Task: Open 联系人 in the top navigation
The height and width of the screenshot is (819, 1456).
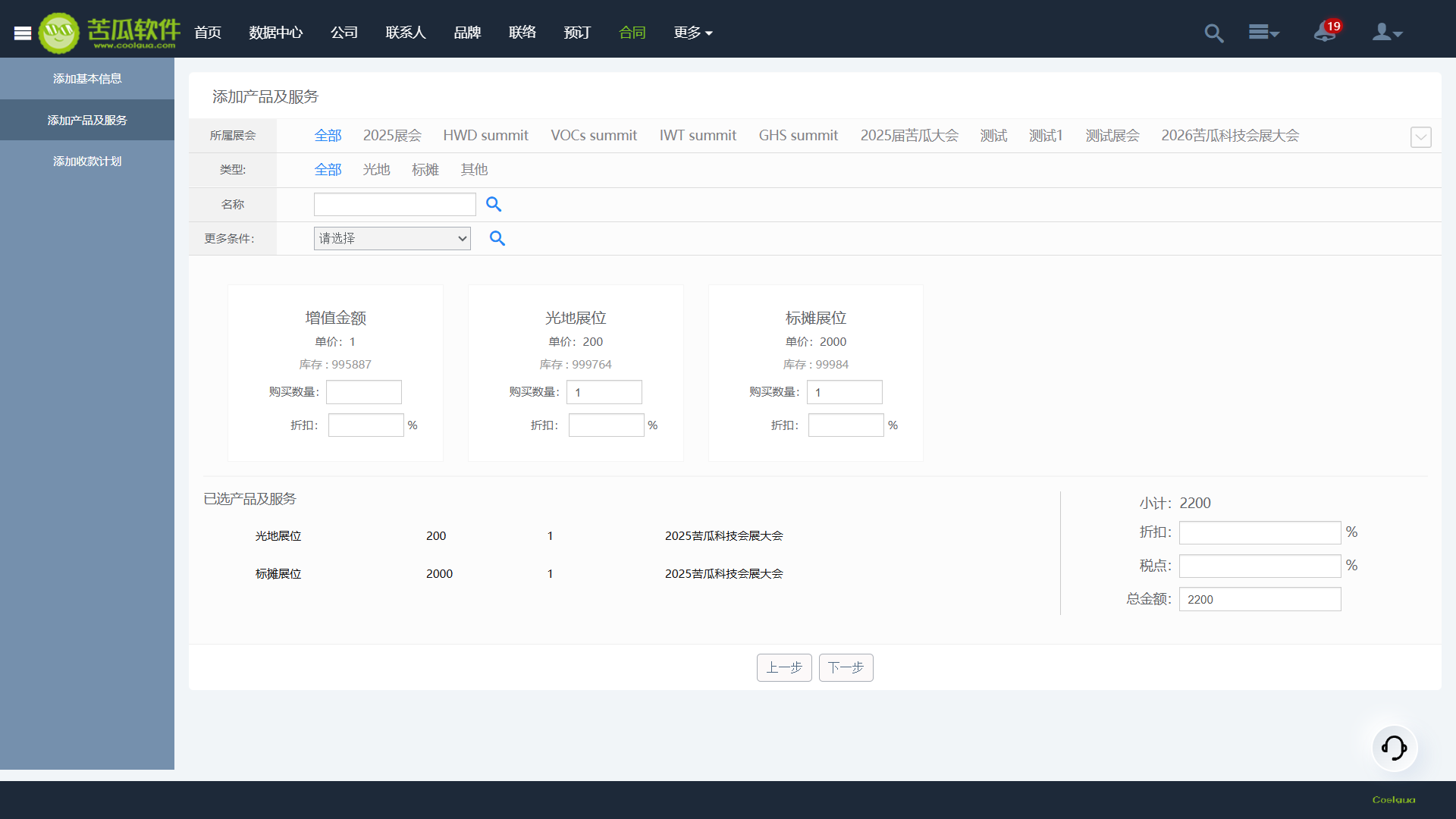Action: pyautogui.click(x=406, y=33)
